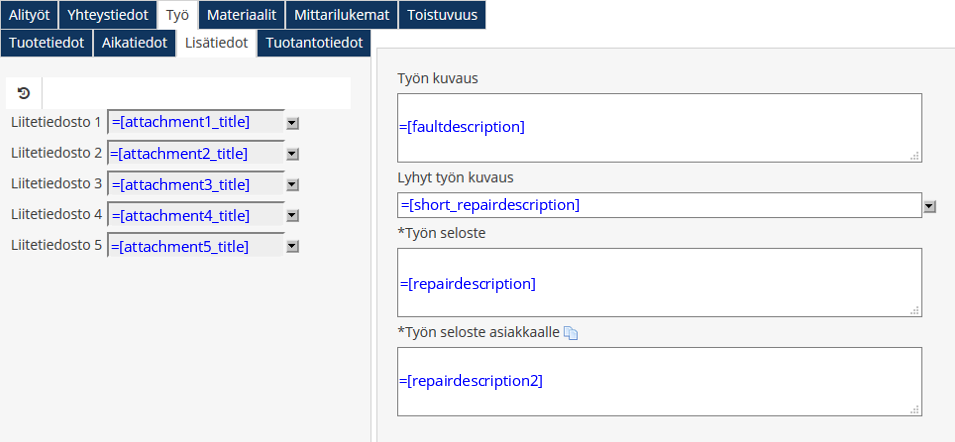This screenshot has height=442, width=955.
Task: Focus the Työn seloste text area
Action: pyautogui.click(x=658, y=283)
